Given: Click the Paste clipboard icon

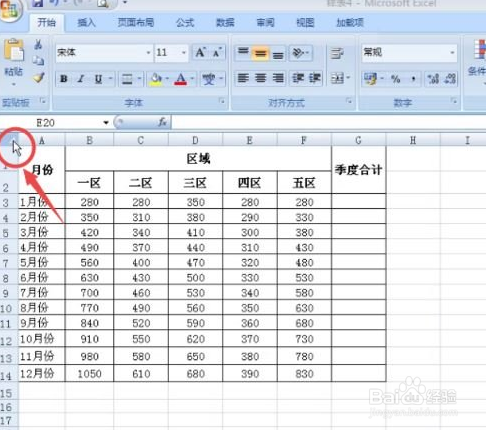Looking at the screenshot, I should 14,50.
